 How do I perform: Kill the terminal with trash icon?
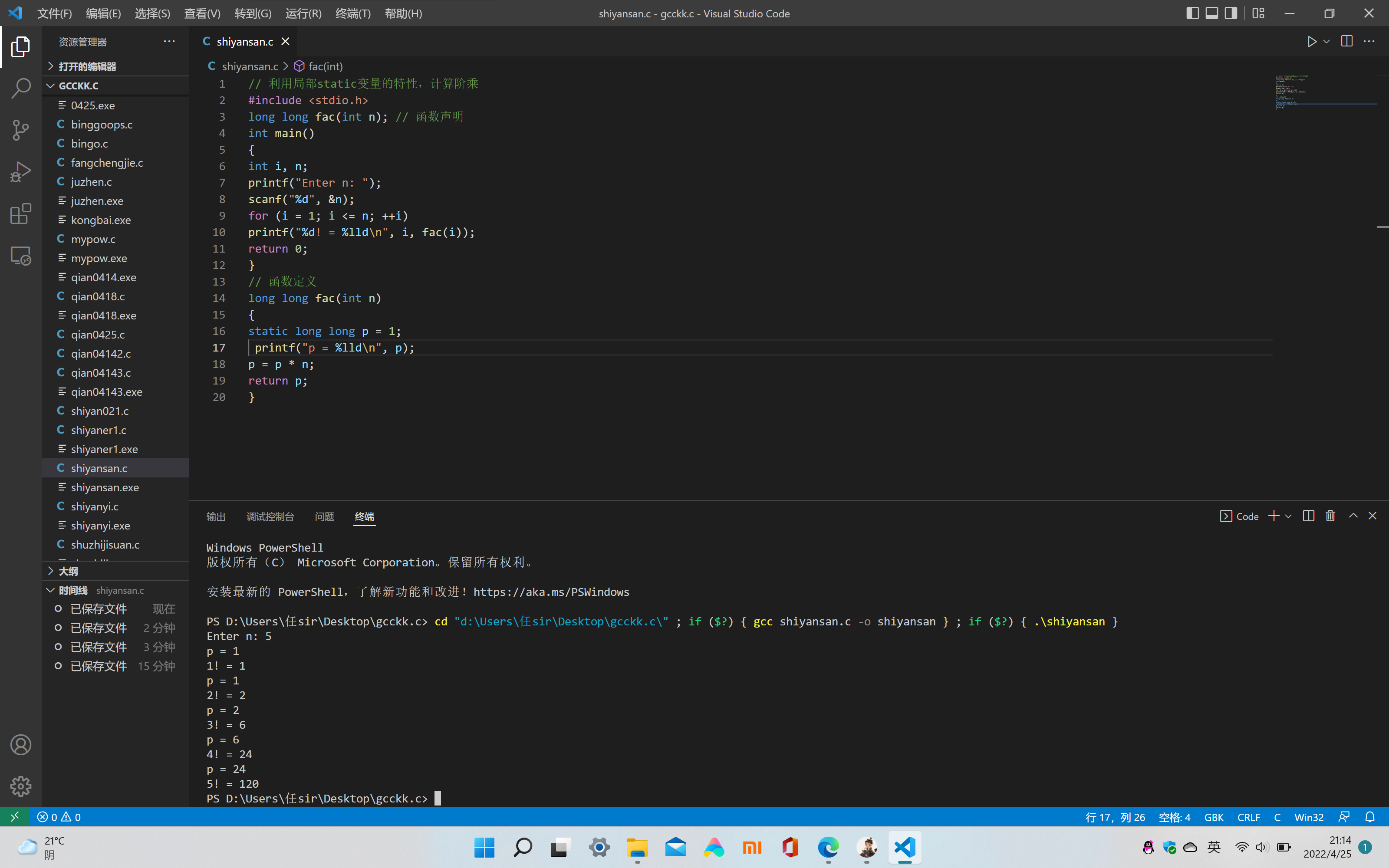click(1330, 516)
